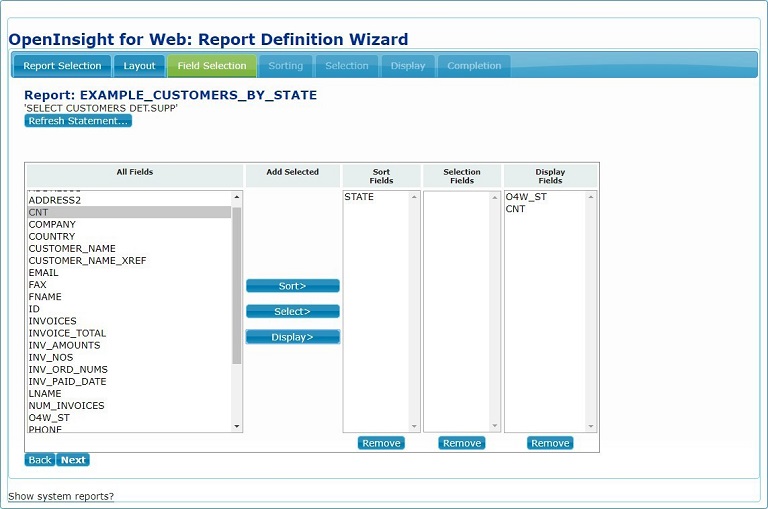Click the Show system reports link

[x=61, y=496]
